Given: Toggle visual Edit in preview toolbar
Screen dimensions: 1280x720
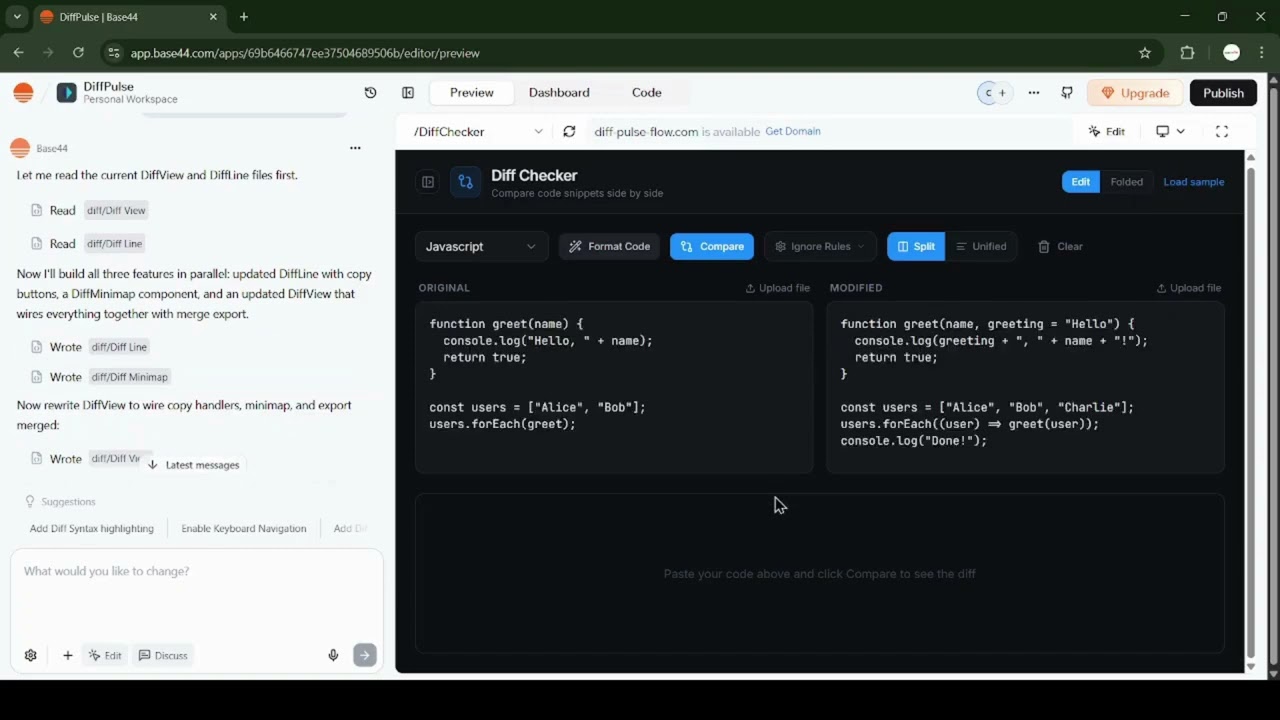Looking at the screenshot, I should 1107,132.
